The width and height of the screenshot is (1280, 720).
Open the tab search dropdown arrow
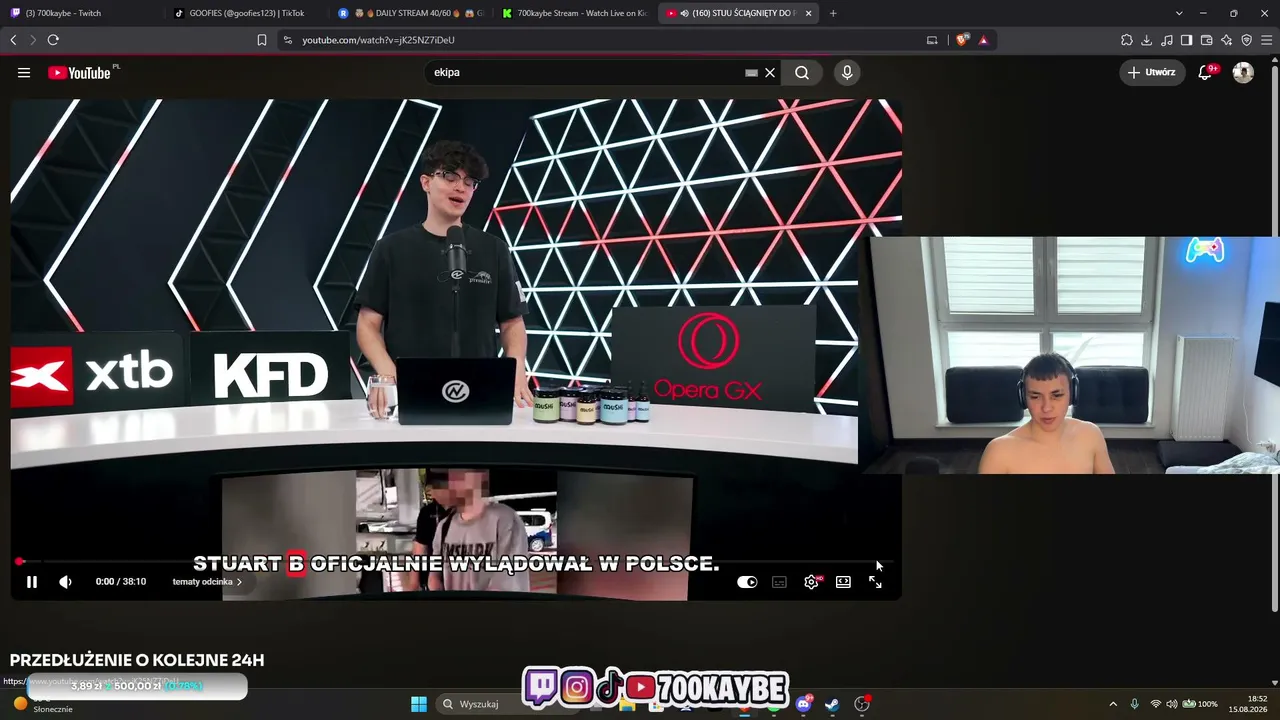point(1179,13)
